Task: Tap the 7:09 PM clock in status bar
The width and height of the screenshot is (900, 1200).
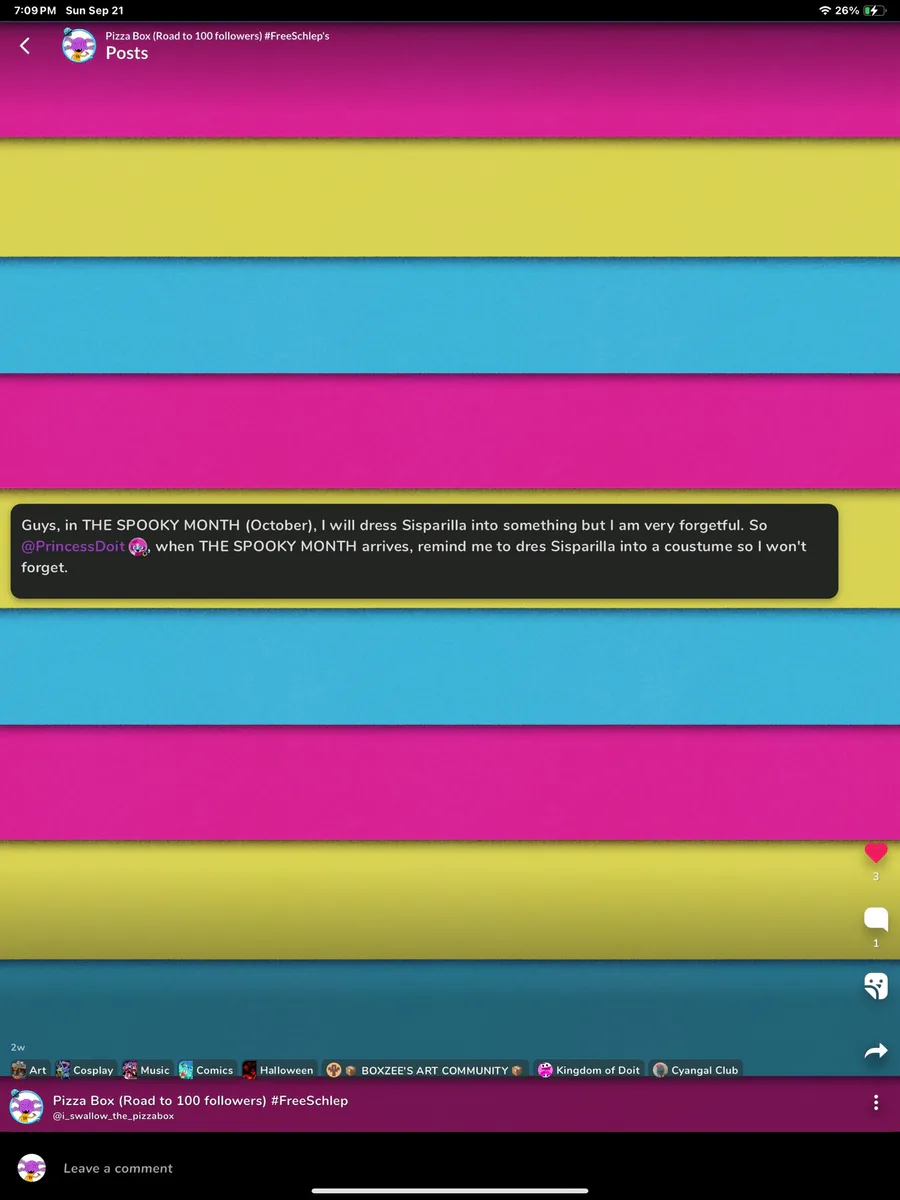Action: click(x=35, y=10)
